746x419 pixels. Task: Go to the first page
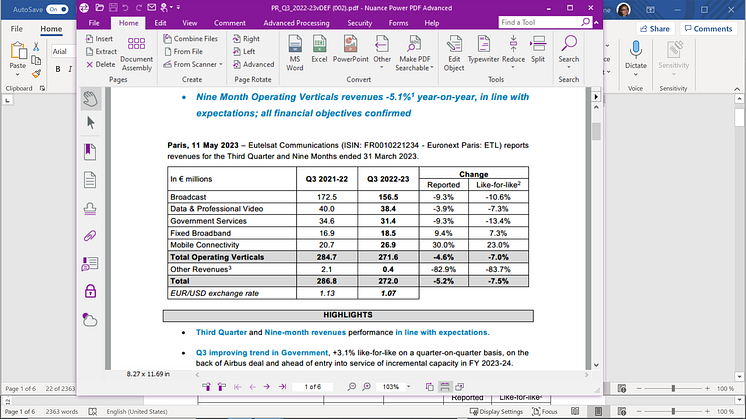coord(237,387)
